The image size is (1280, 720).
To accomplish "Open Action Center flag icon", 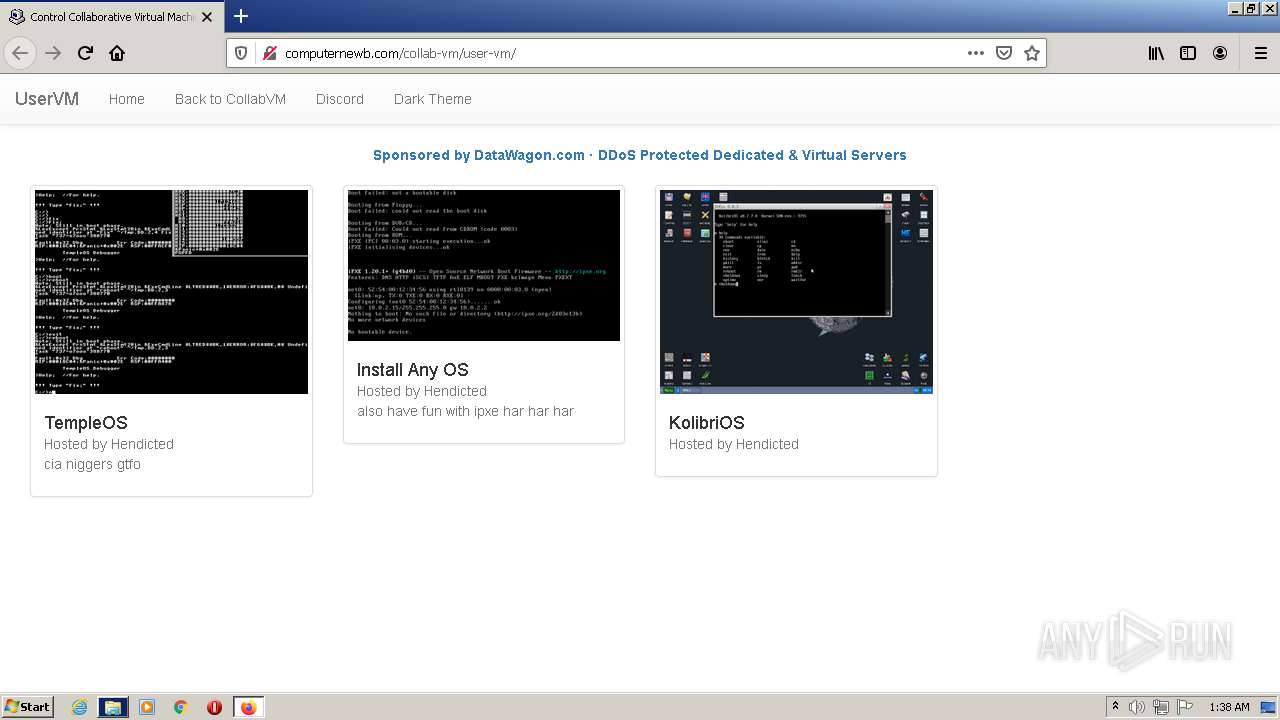I will pyautogui.click(x=1185, y=707).
